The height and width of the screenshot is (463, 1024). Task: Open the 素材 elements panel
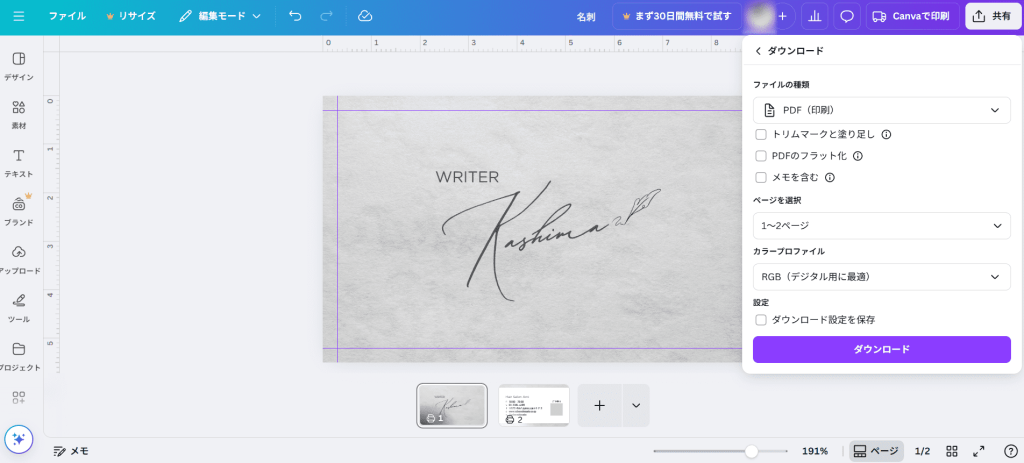tap(19, 115)
